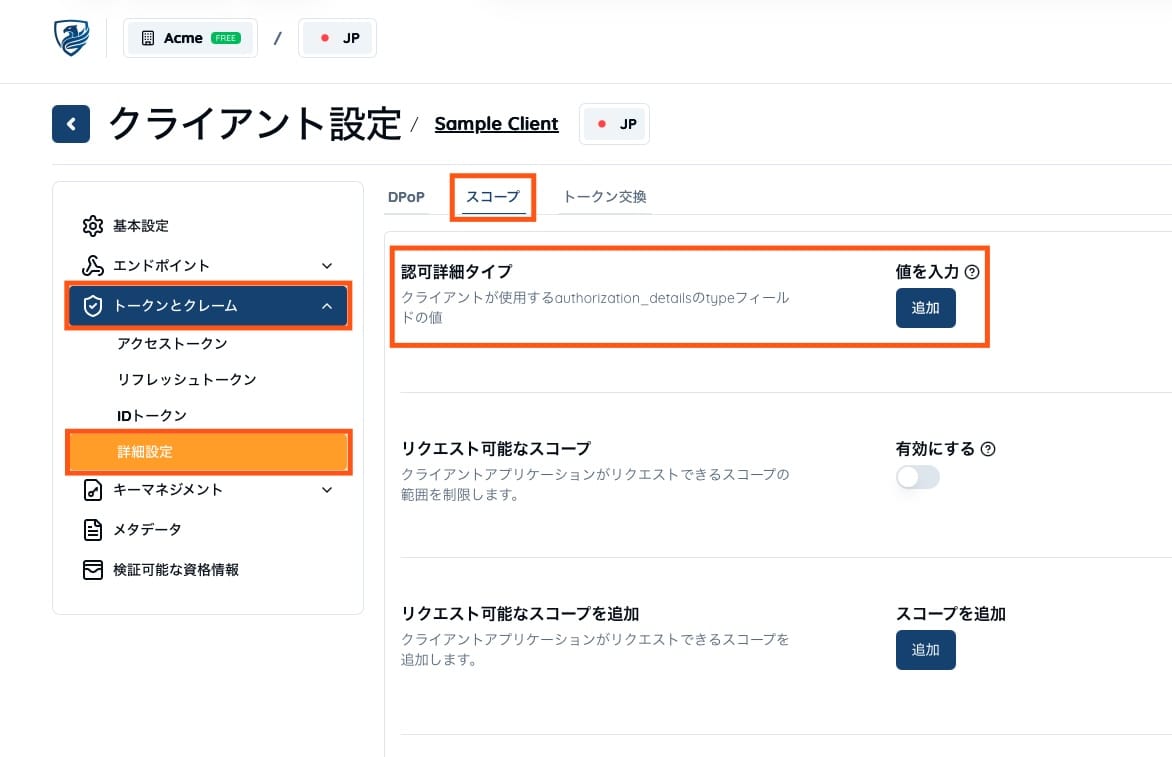This screenshot has width=1172, height=757.
Task: Select the スコープ tab
Action: [x=493, y=197]
